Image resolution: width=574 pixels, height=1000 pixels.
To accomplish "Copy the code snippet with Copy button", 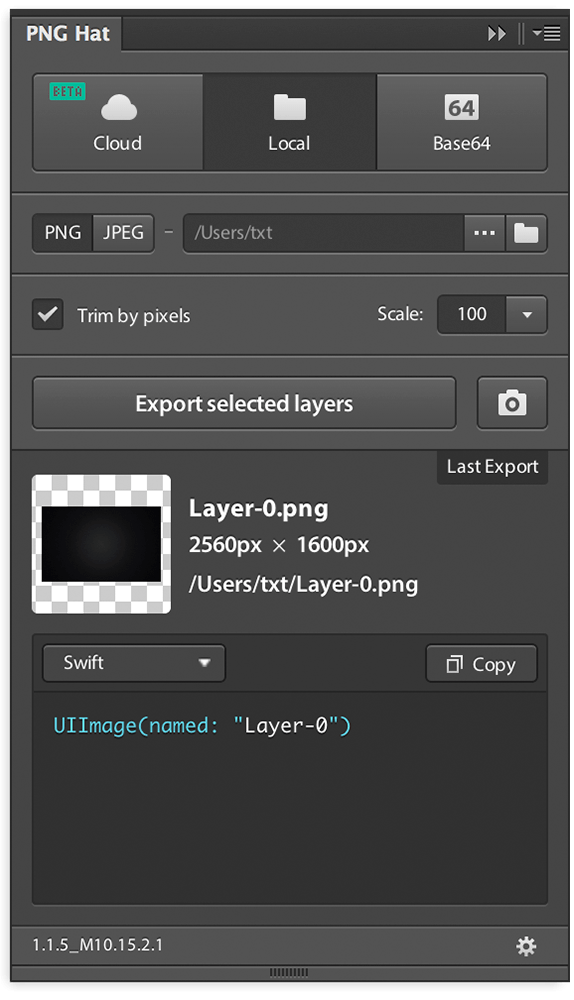I will (x=482, y=664).
